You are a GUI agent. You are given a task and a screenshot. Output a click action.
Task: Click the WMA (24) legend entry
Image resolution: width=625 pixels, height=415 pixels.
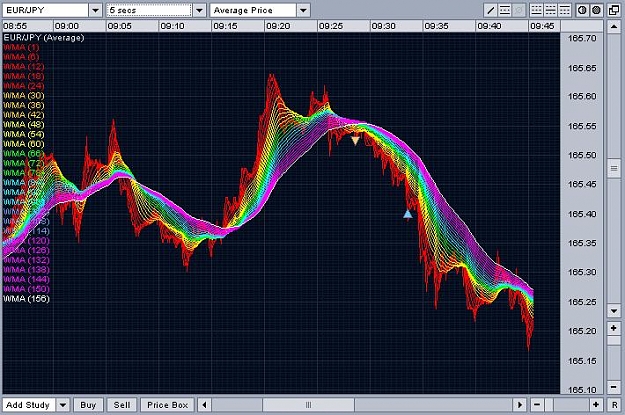(x=24, y=86)
